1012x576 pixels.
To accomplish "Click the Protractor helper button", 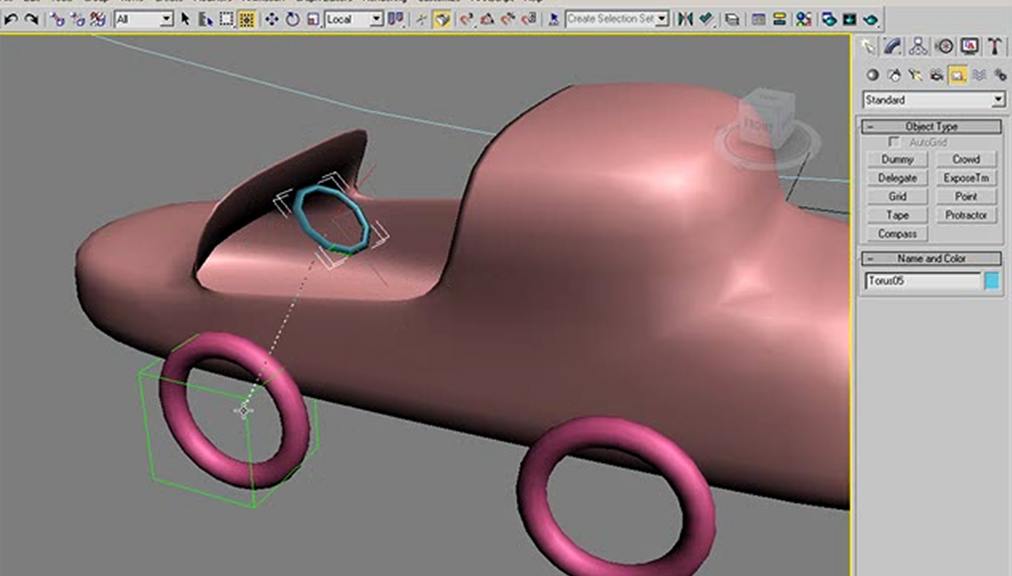I will coord(965,215).
